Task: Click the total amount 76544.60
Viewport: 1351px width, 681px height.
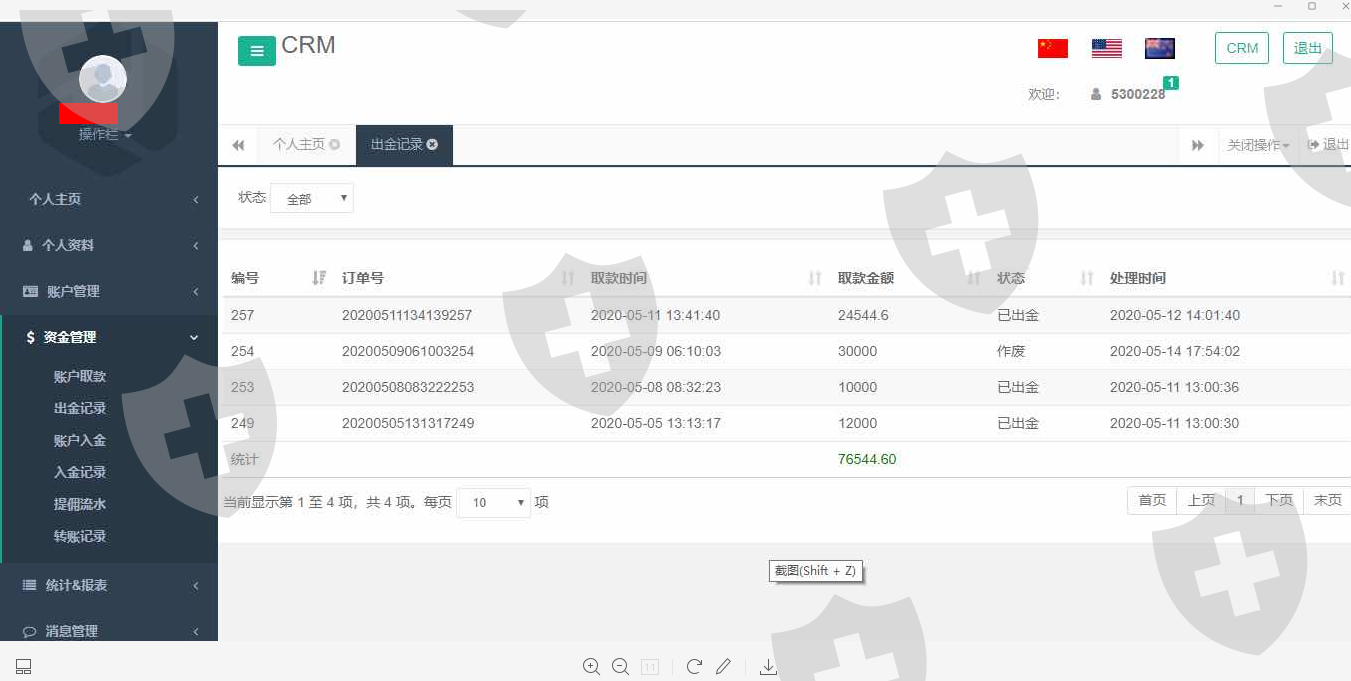Action: coord(867,459)
